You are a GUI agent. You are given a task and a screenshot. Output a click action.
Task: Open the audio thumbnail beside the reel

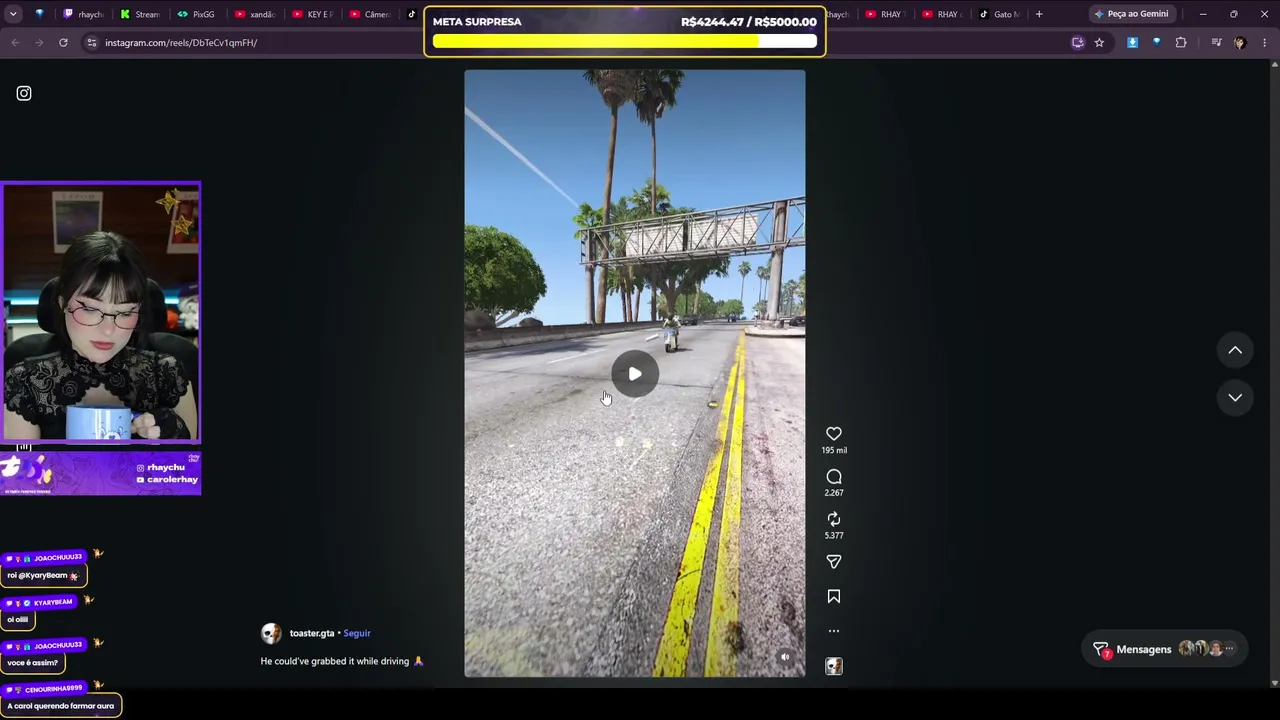click(x=834, y=666)
